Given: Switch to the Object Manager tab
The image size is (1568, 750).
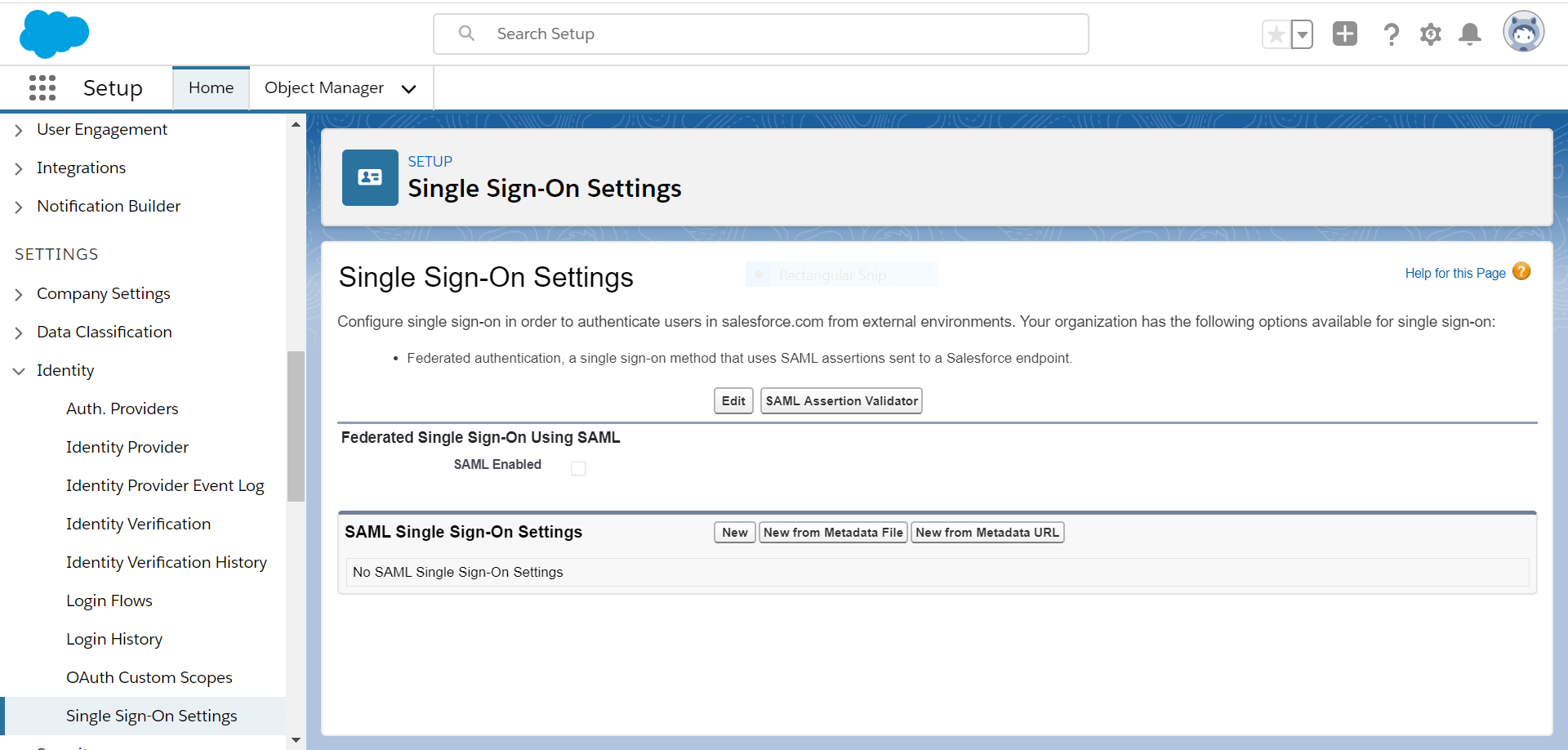Looking at the screenshot, I should coord(324,87).
